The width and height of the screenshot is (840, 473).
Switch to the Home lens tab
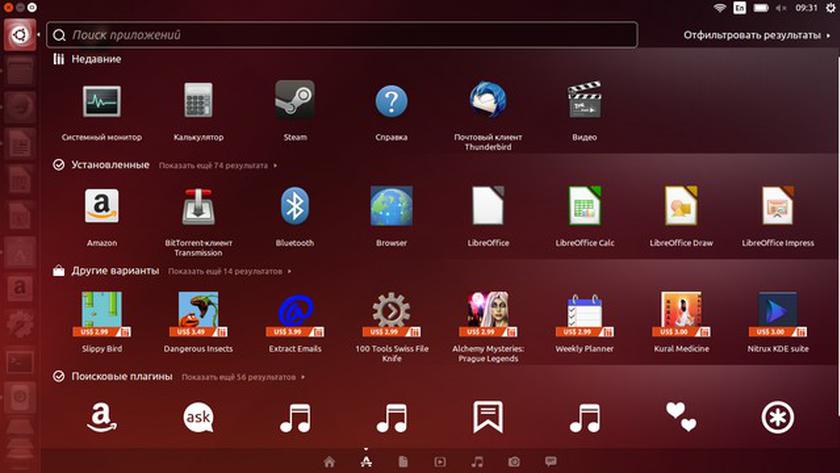pos(329,461)
